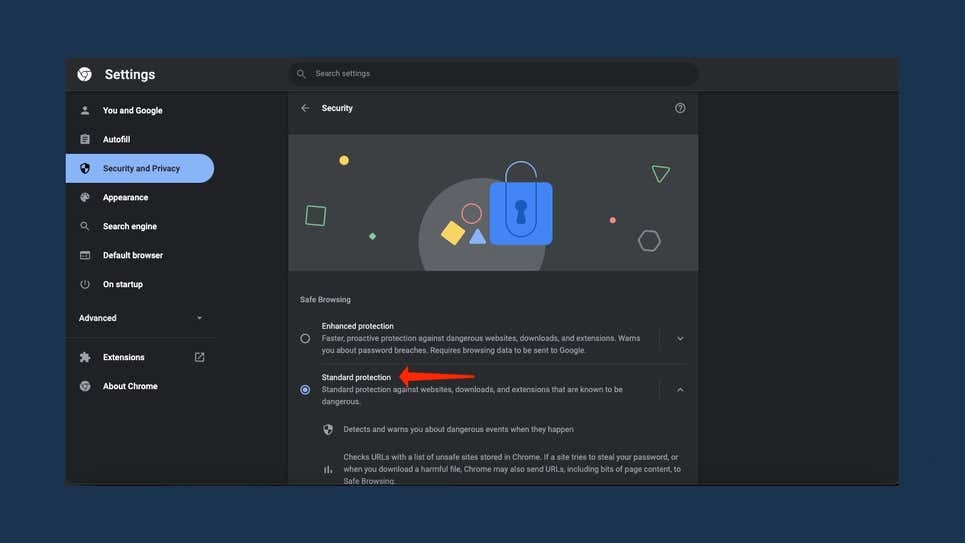Viewport: 965px width, 543px height.
Task: Click the magnifier icon in search bar
Action: point(301,74)
